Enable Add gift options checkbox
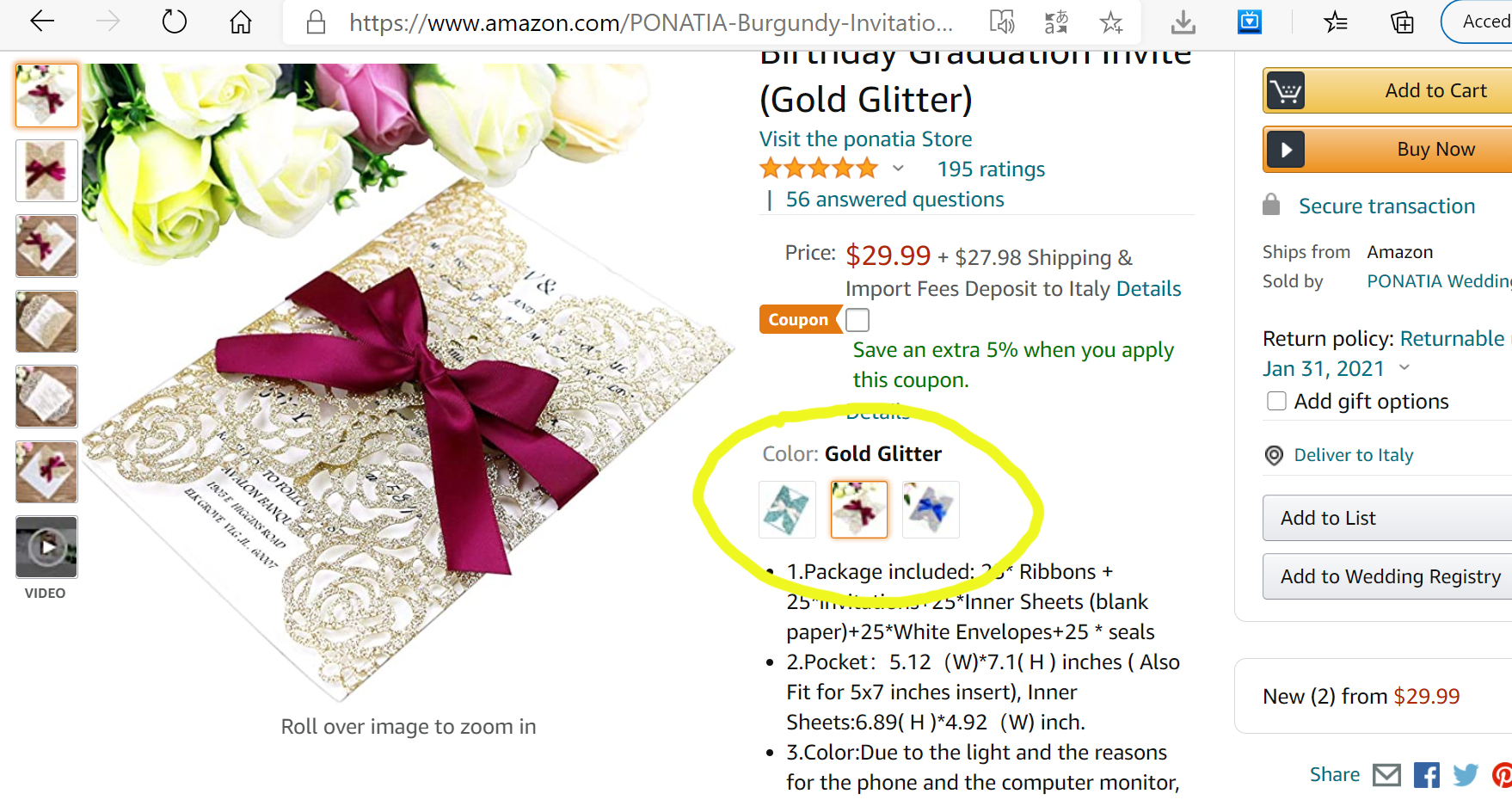The height and width of the screenshot is (800, 1512). click(x=1276, y=401)
